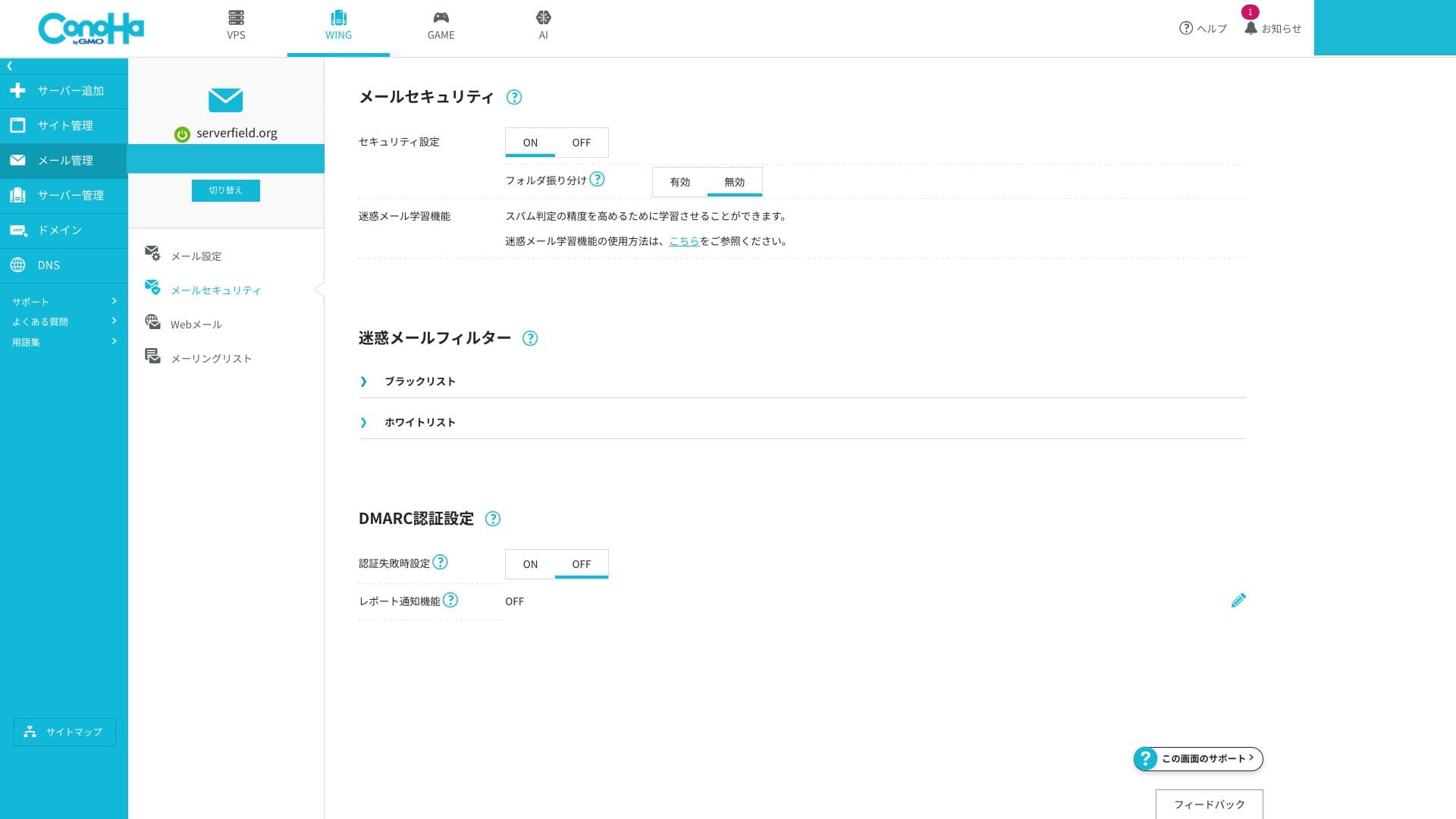The width and height of the screenshot is (1456, 819).
Task: Open Webメール in the submenu
Action: tap(196, 325)
